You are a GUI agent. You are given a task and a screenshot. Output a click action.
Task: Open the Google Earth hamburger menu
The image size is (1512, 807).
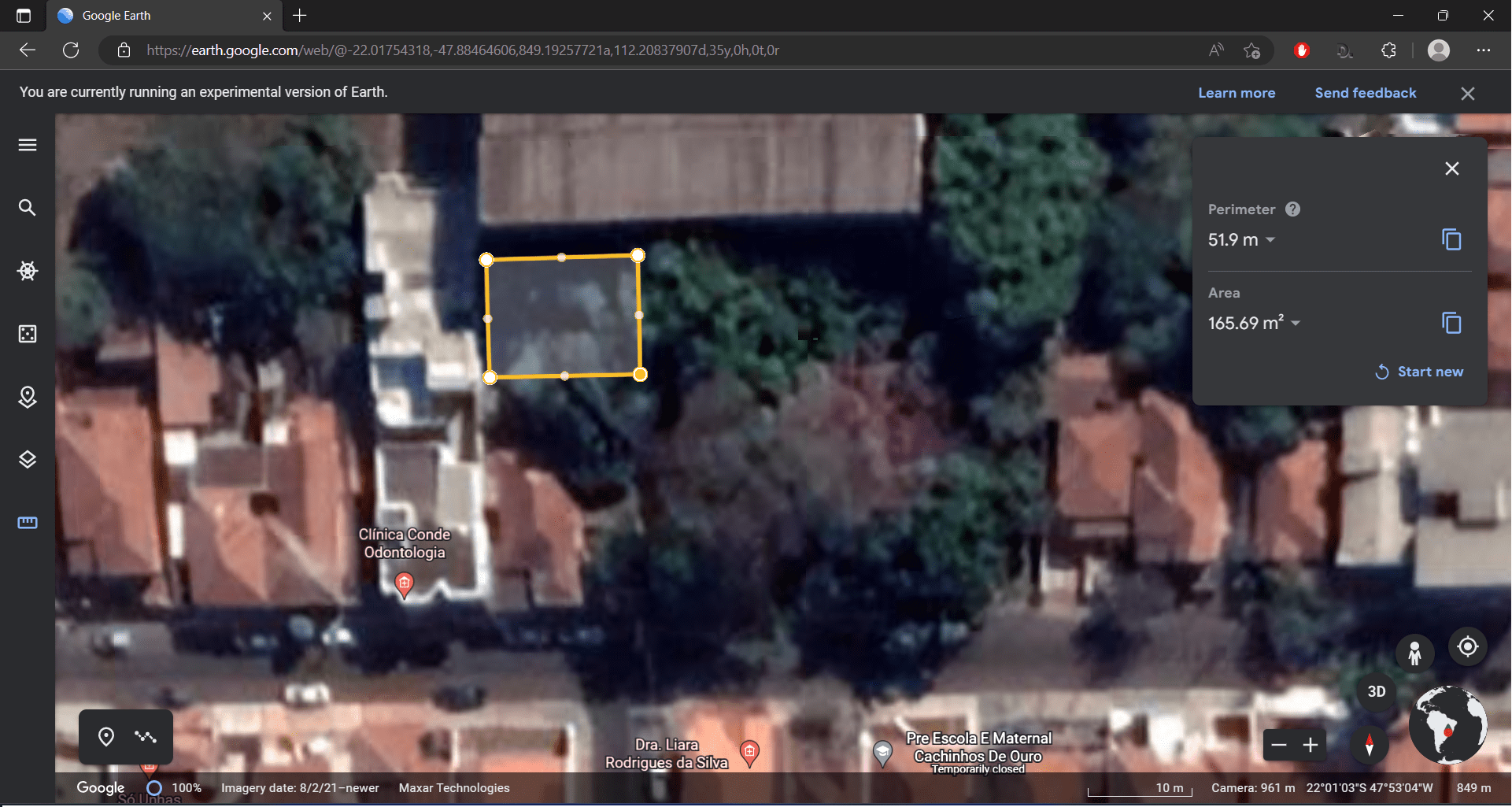tap(28, 145)
